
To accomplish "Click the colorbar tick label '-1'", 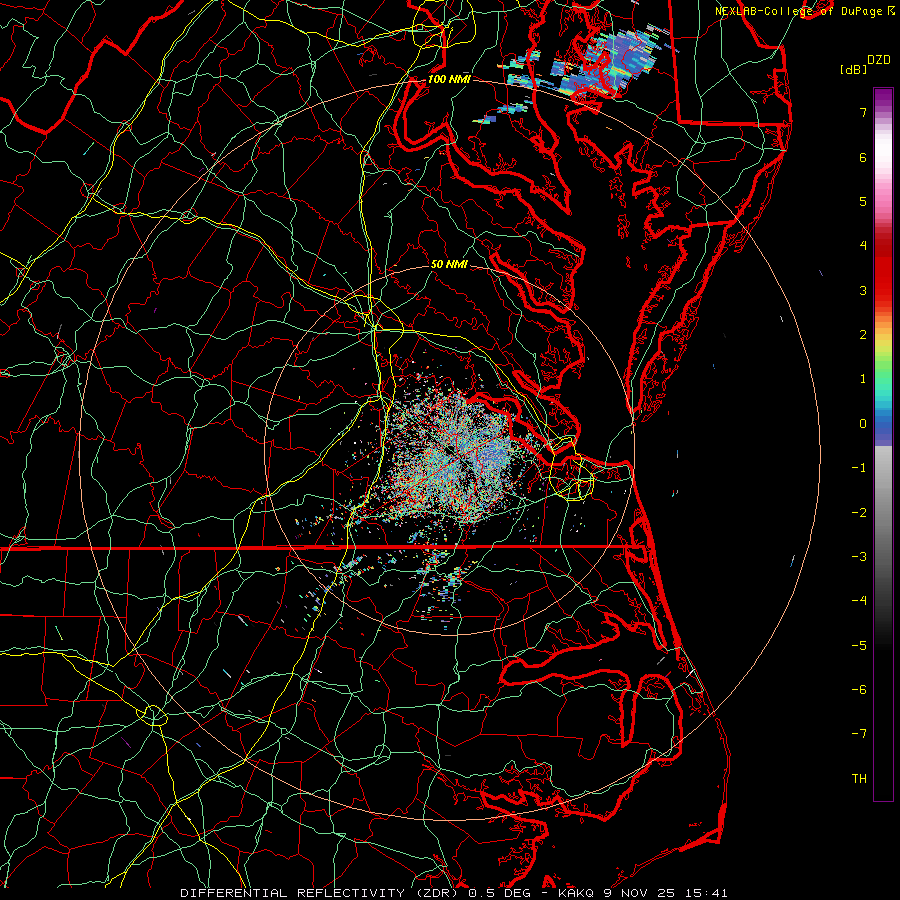I will point(859,468).
